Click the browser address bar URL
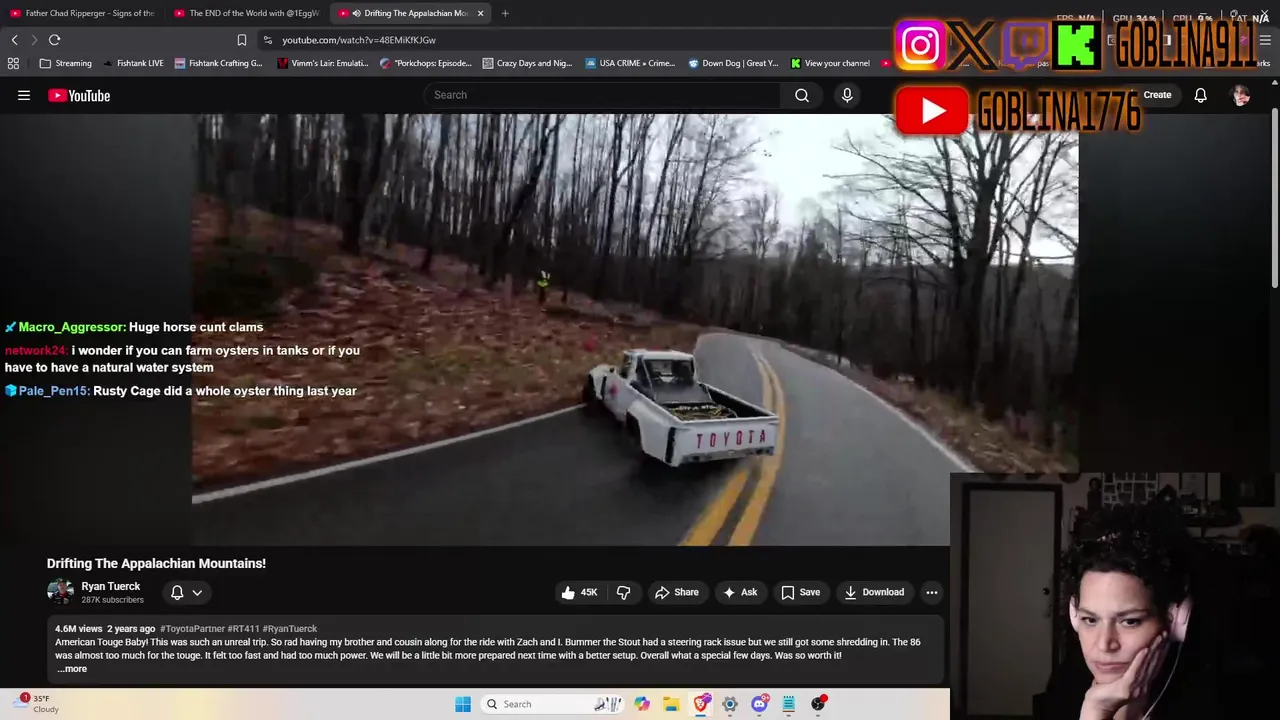1280x720 pixels. click(x=358, y=40)
